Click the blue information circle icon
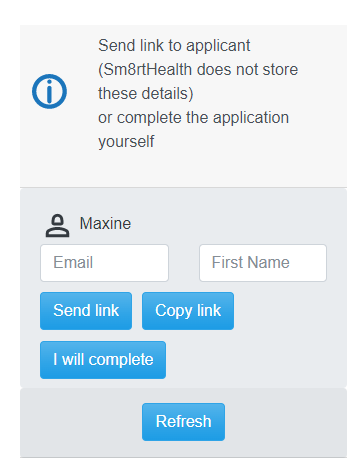The image size is (364, 472). click(49, 91)
